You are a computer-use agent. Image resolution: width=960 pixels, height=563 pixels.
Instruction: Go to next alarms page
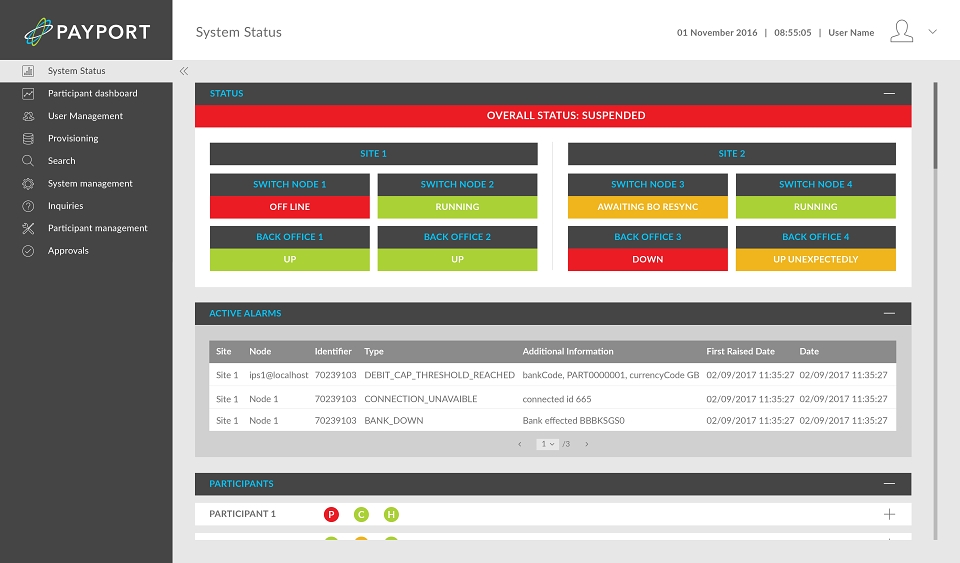pyautogui.click(x=587, y=444)
